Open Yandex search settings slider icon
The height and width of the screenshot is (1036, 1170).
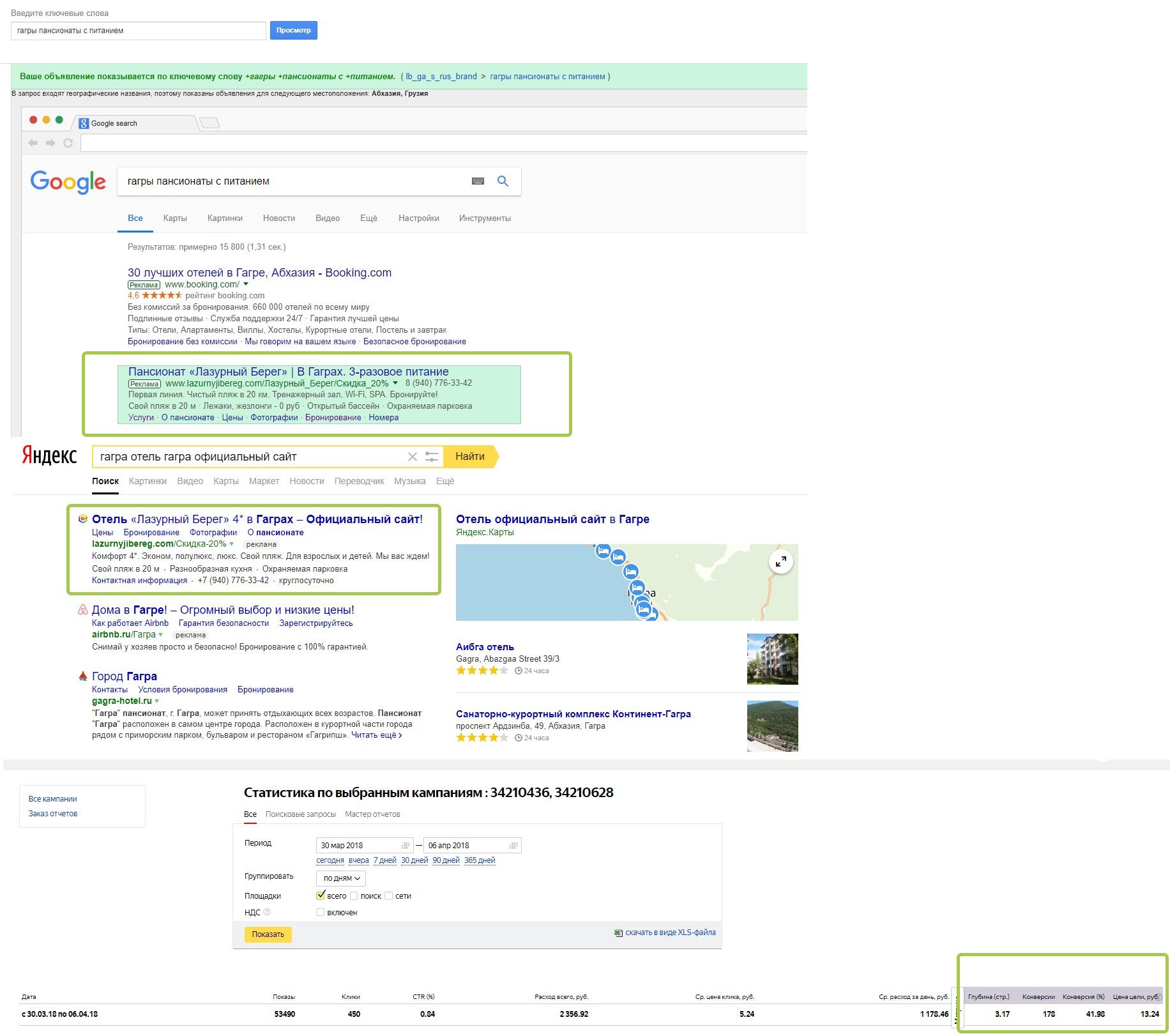[x=432, y=457]
